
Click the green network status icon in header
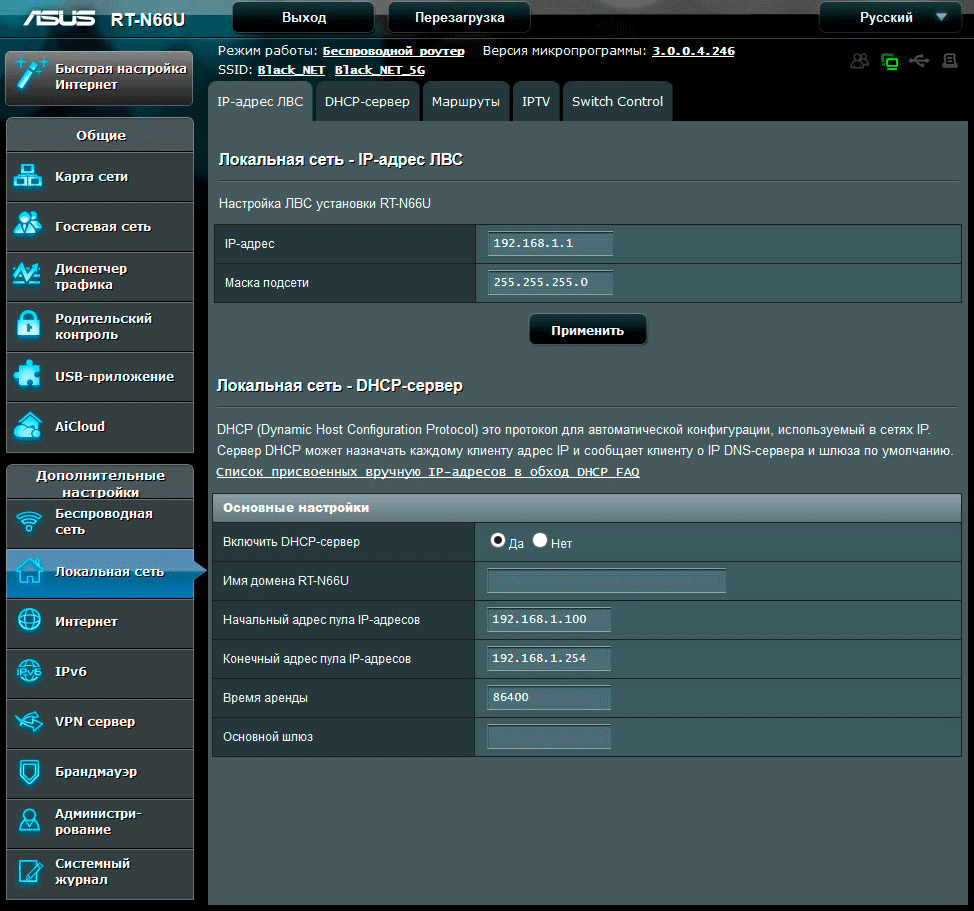[890, 61]
